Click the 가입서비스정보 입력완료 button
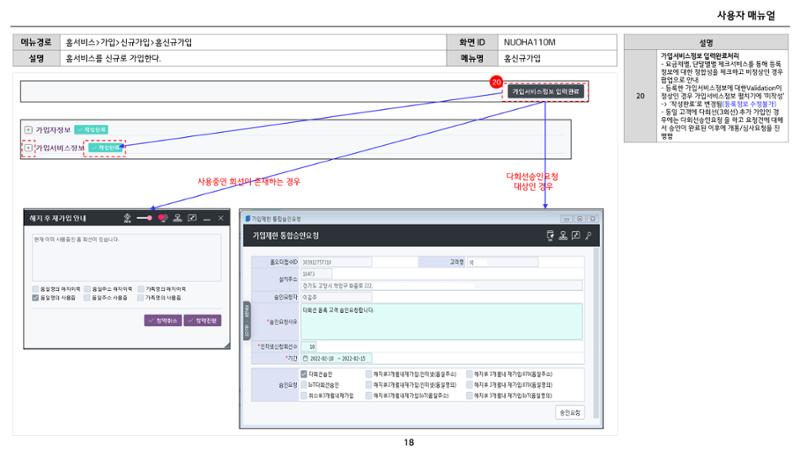This screenshot has height=450, width=800. (545, 92)
